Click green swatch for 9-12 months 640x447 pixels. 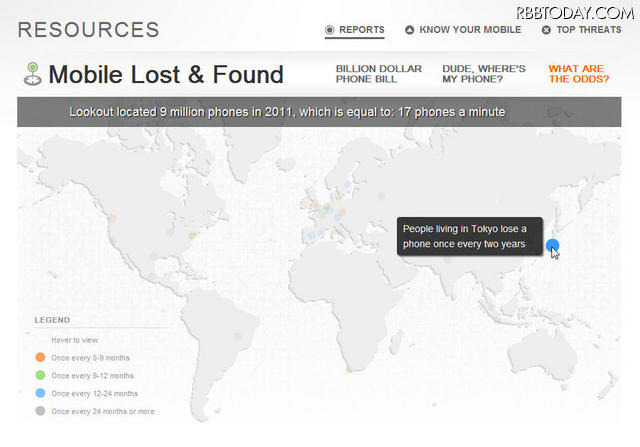[x=40, y=375]
